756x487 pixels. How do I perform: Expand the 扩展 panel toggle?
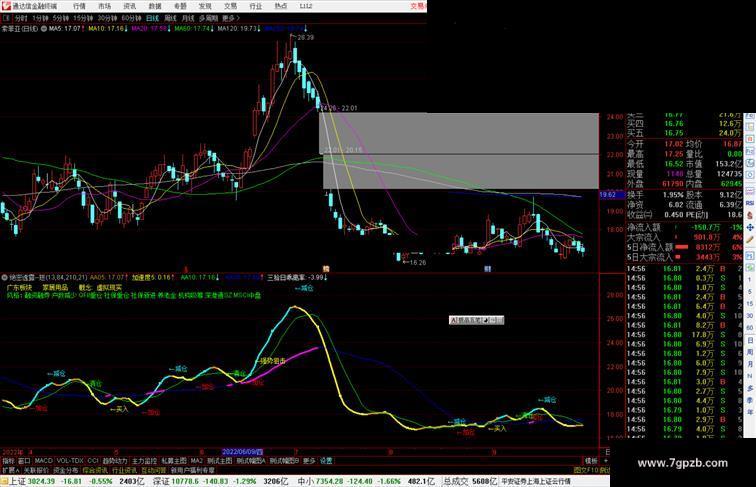click(x=10, y=470)
